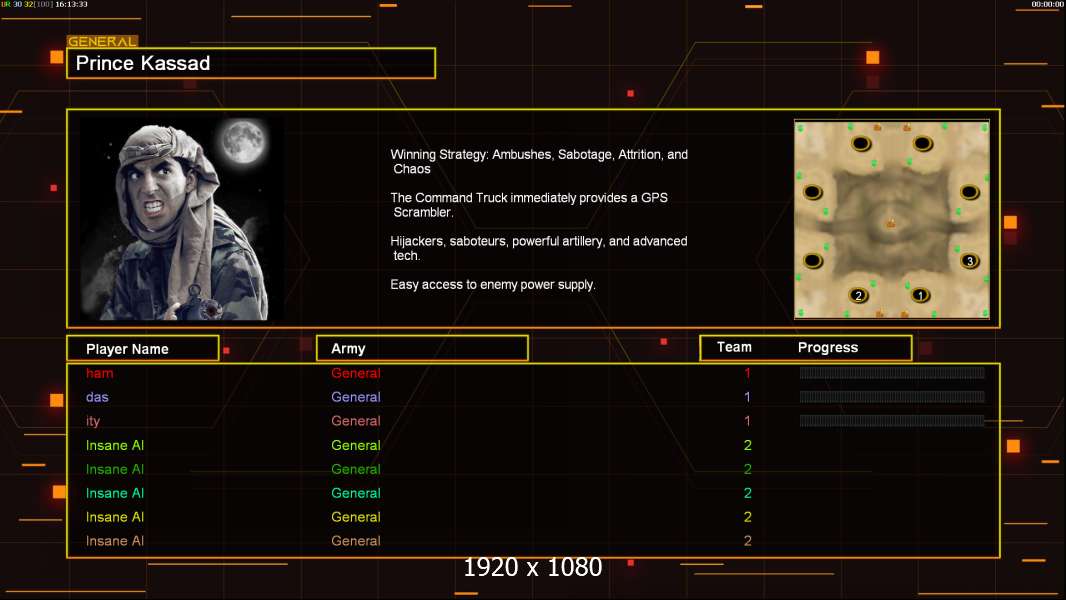The width and height of the screenshot is (1066, 600).
Task: Click the Command Truck GPS Scrambler text
Action: point(529,205)
